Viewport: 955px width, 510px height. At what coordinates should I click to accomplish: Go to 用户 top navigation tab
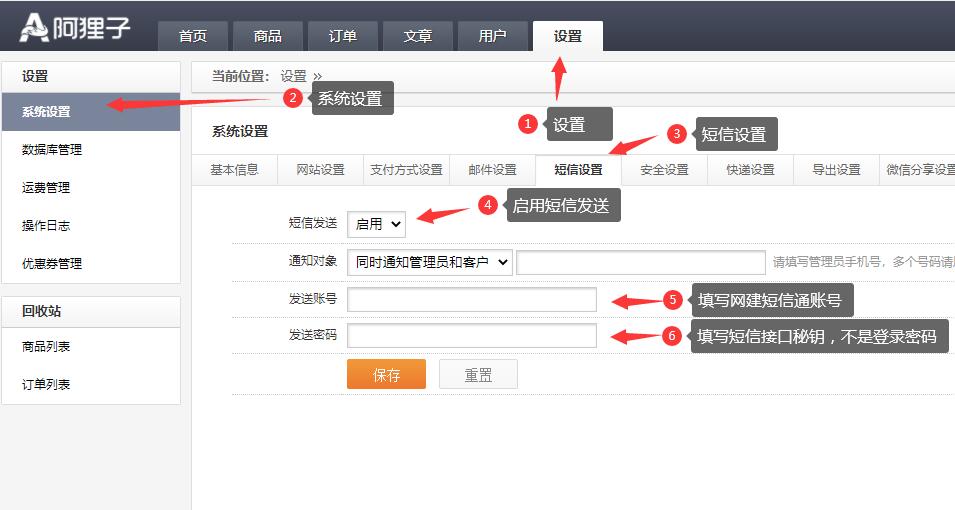click(492, 36)
